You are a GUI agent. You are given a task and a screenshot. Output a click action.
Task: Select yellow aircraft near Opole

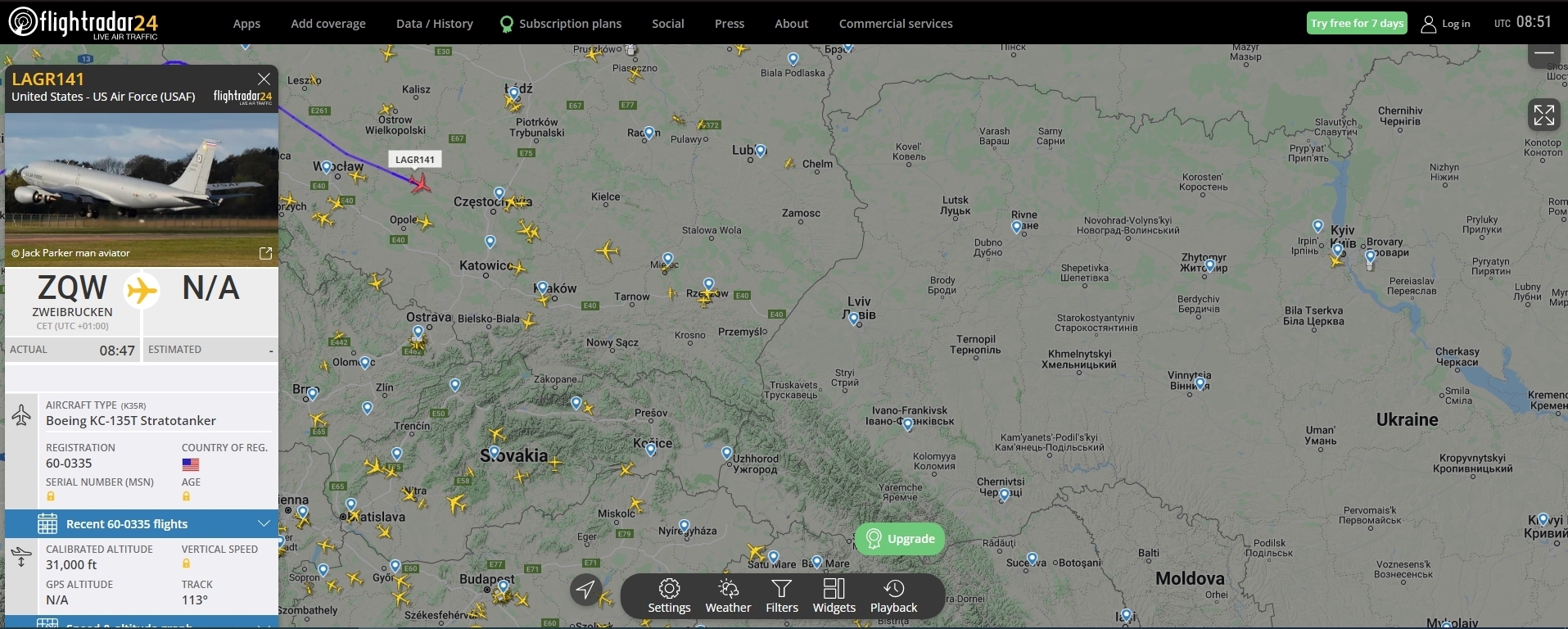pyautogui.click(x=425, y=221)
